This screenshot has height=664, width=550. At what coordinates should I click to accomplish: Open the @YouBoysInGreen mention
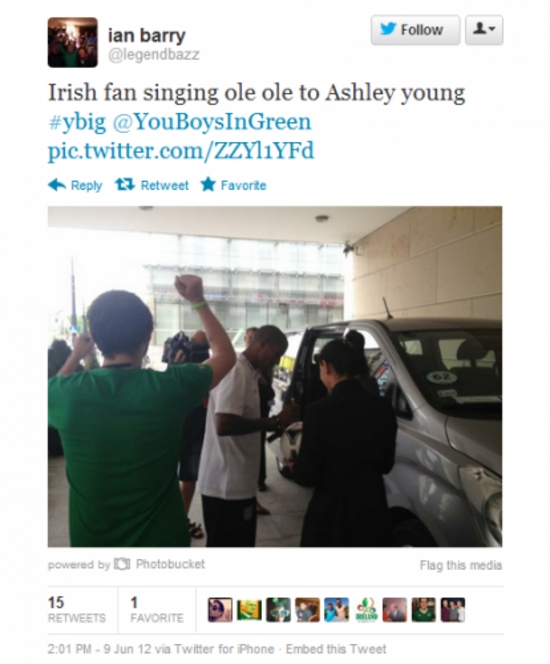pyautogui.click(x=212, y=122)
